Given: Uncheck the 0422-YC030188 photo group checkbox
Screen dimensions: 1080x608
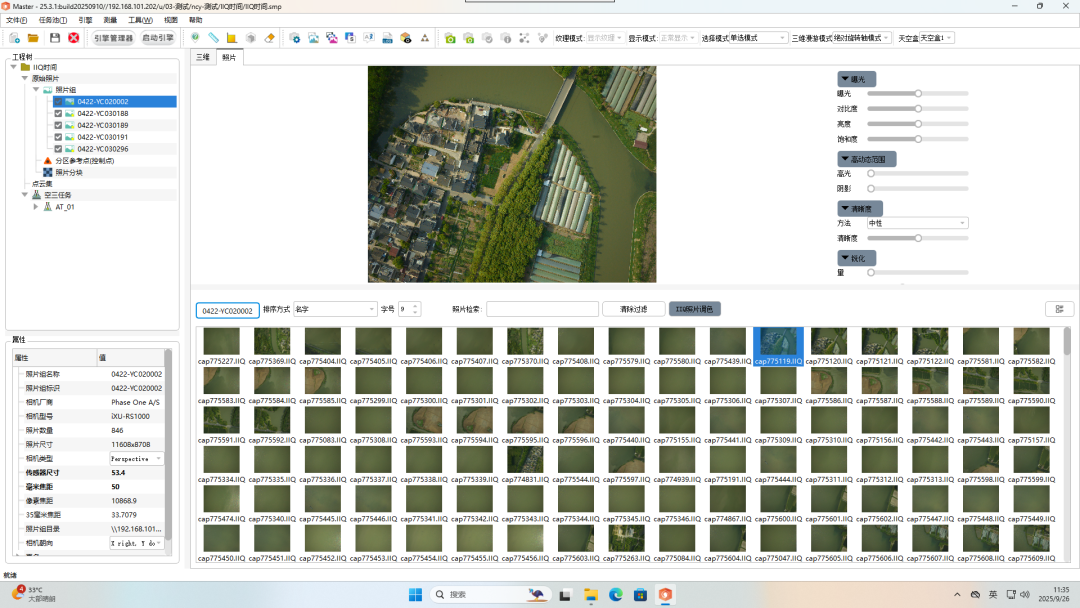Looking at the screenshot, I should [x=58, y=113].
